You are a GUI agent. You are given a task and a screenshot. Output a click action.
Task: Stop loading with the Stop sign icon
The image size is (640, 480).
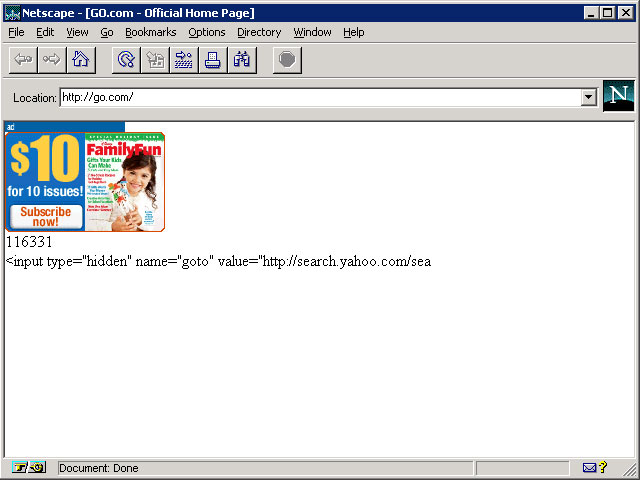[x=287, y=60]
